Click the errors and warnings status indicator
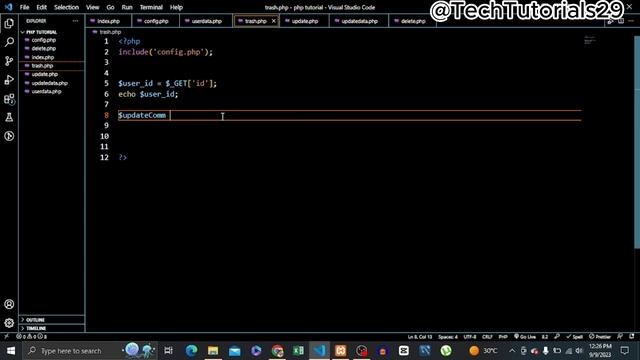640x360 pixels. (31, 337)
